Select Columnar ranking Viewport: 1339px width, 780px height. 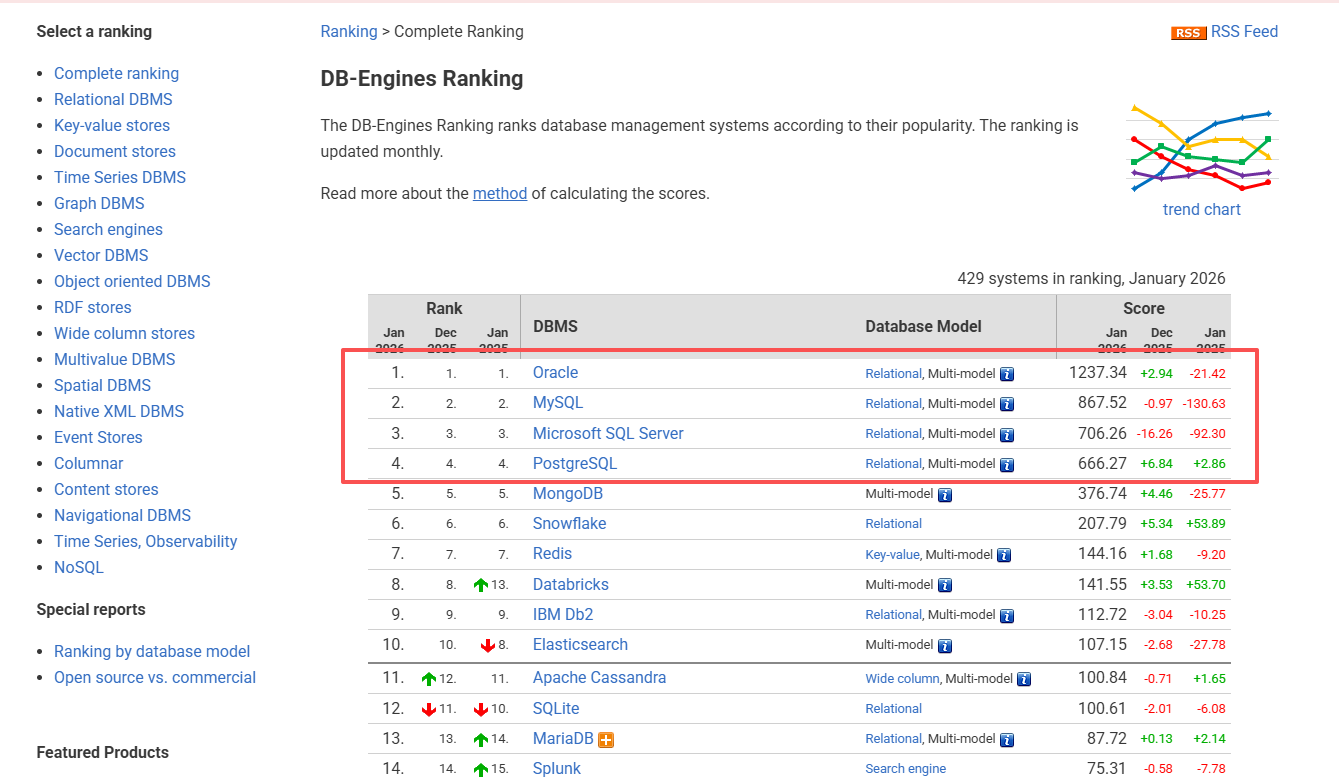tap(89, 463)
